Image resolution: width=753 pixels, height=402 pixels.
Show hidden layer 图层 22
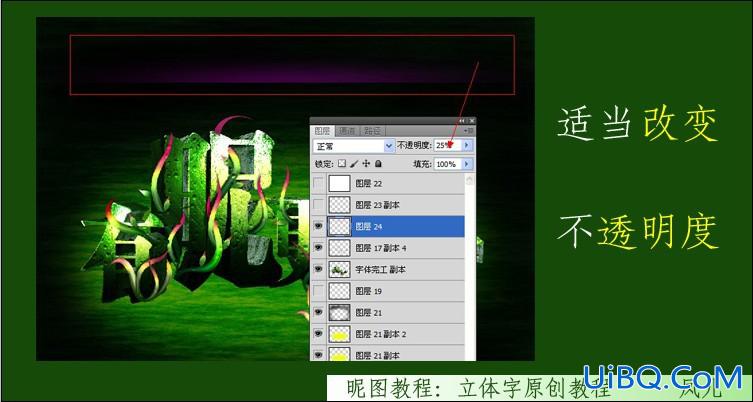click(318, 183)
